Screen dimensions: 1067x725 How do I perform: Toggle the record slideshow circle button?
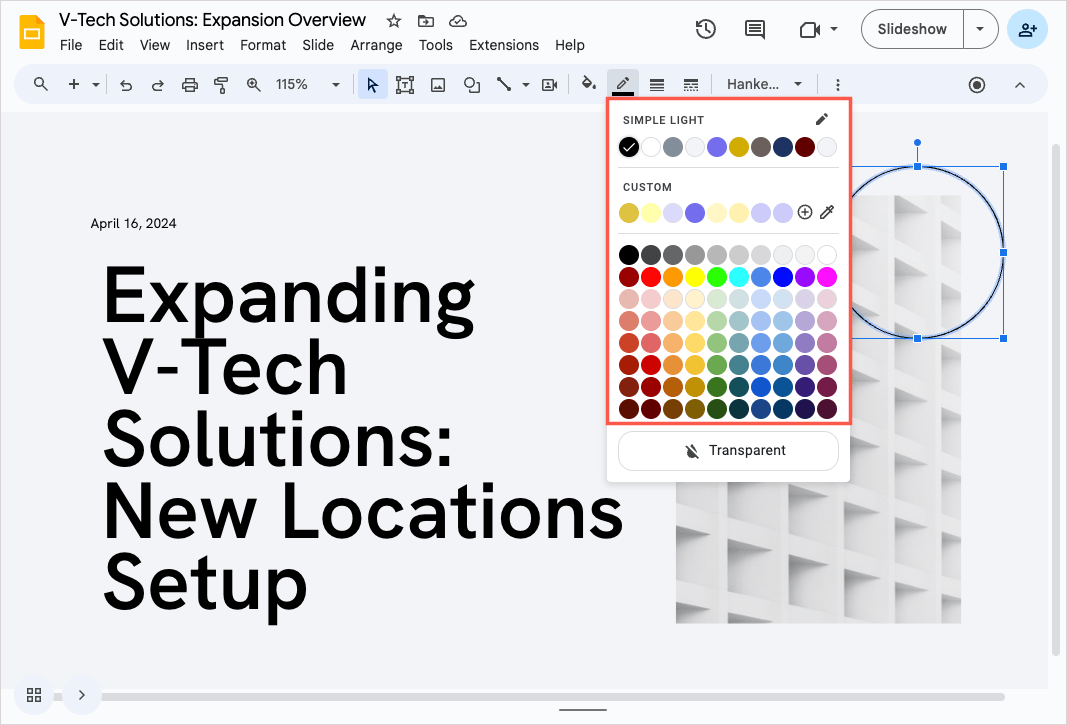click(x=977, y=85)
